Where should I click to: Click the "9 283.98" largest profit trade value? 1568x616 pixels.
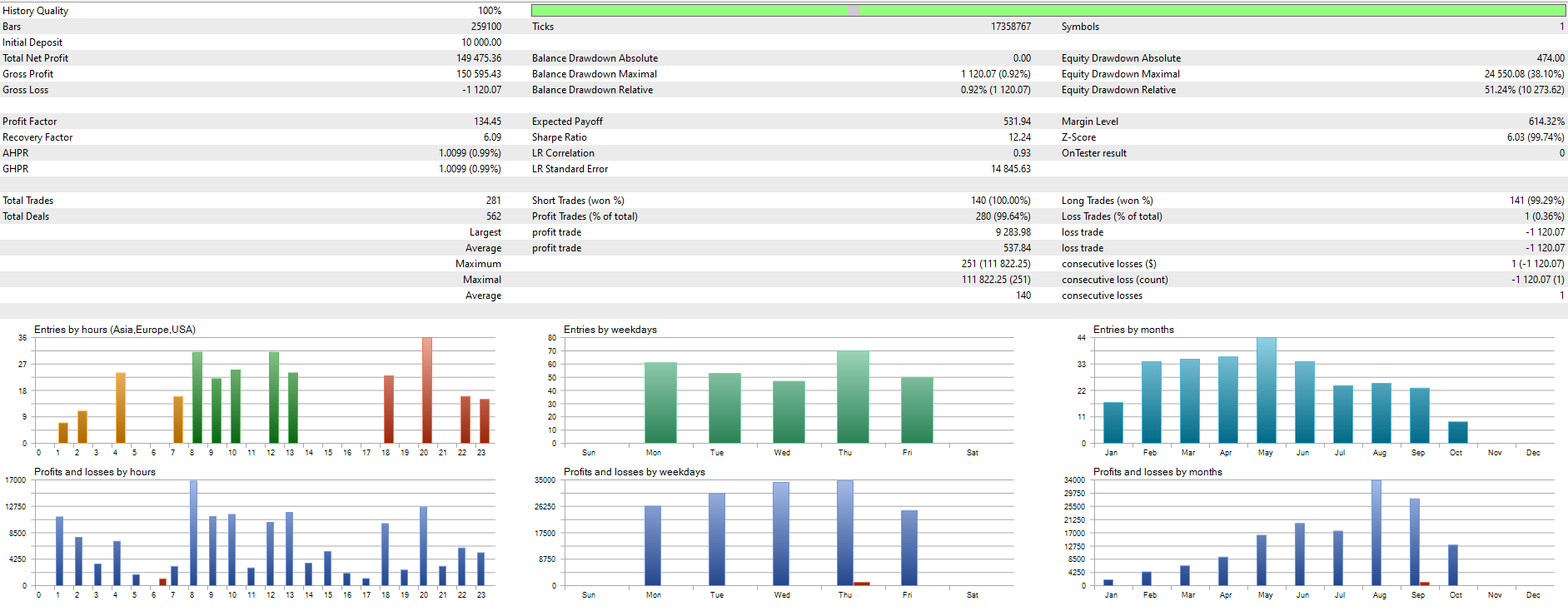click(x=1013, y=232)
